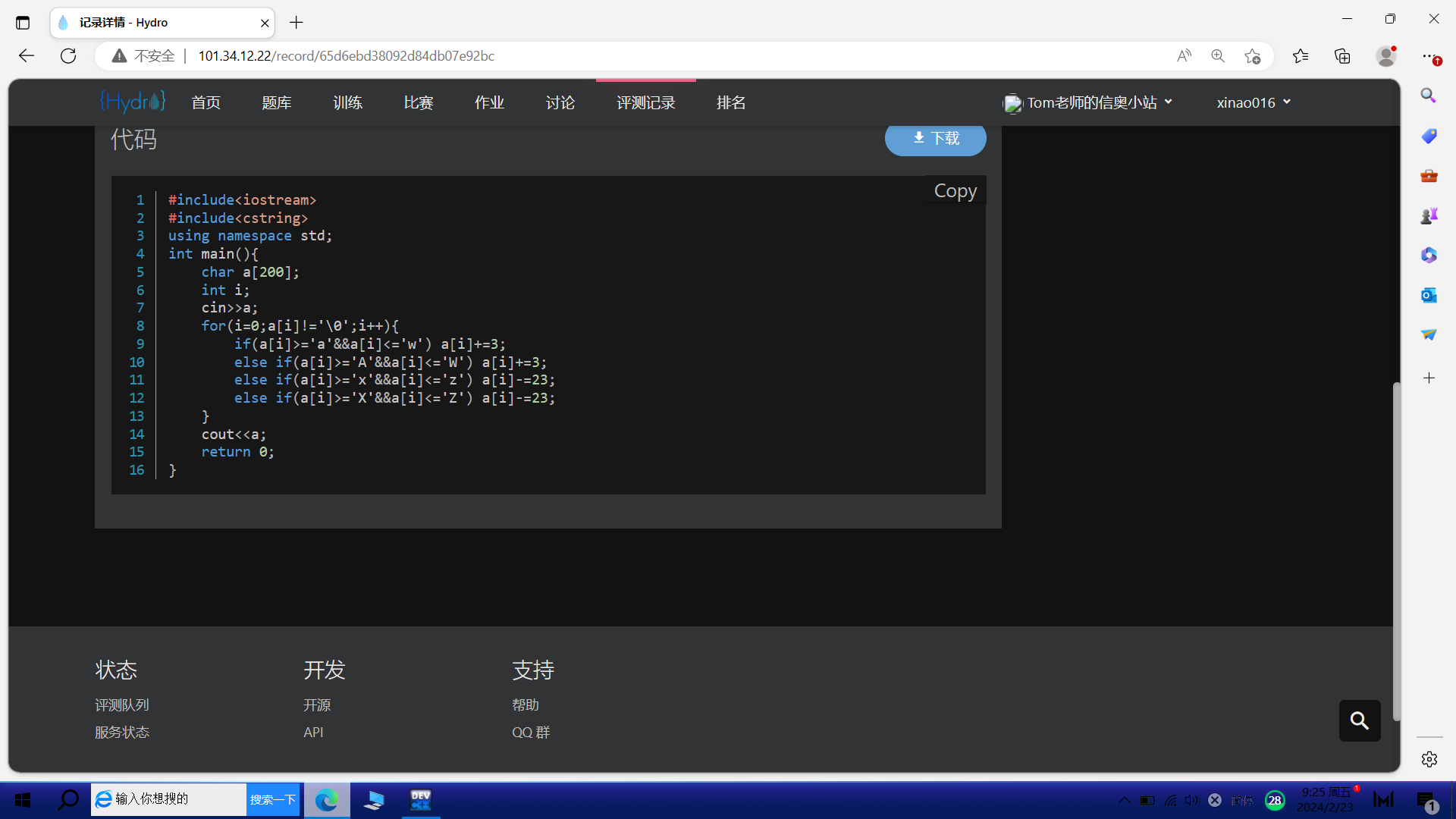Click the browser refresh icon
The image size is (1456, 819).
[x=68, y=55]
